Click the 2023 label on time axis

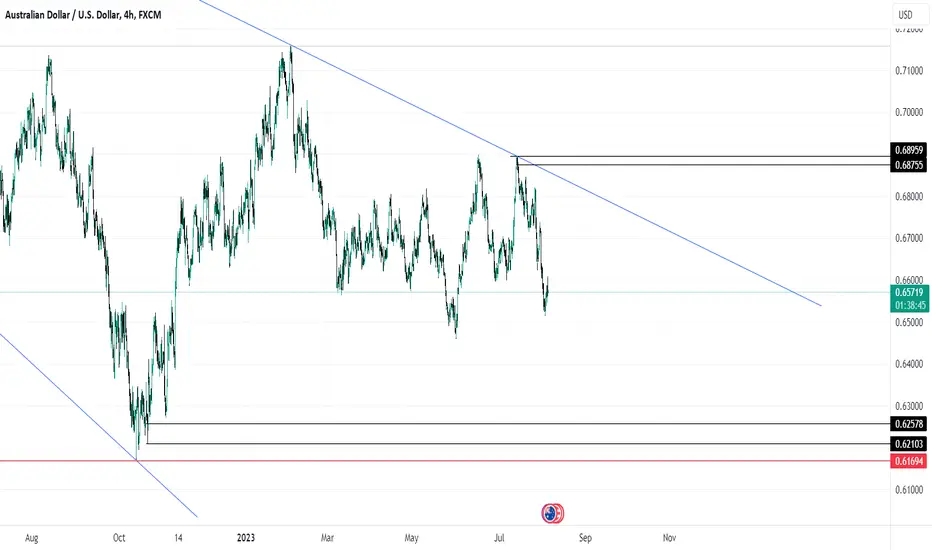[245, 538]
